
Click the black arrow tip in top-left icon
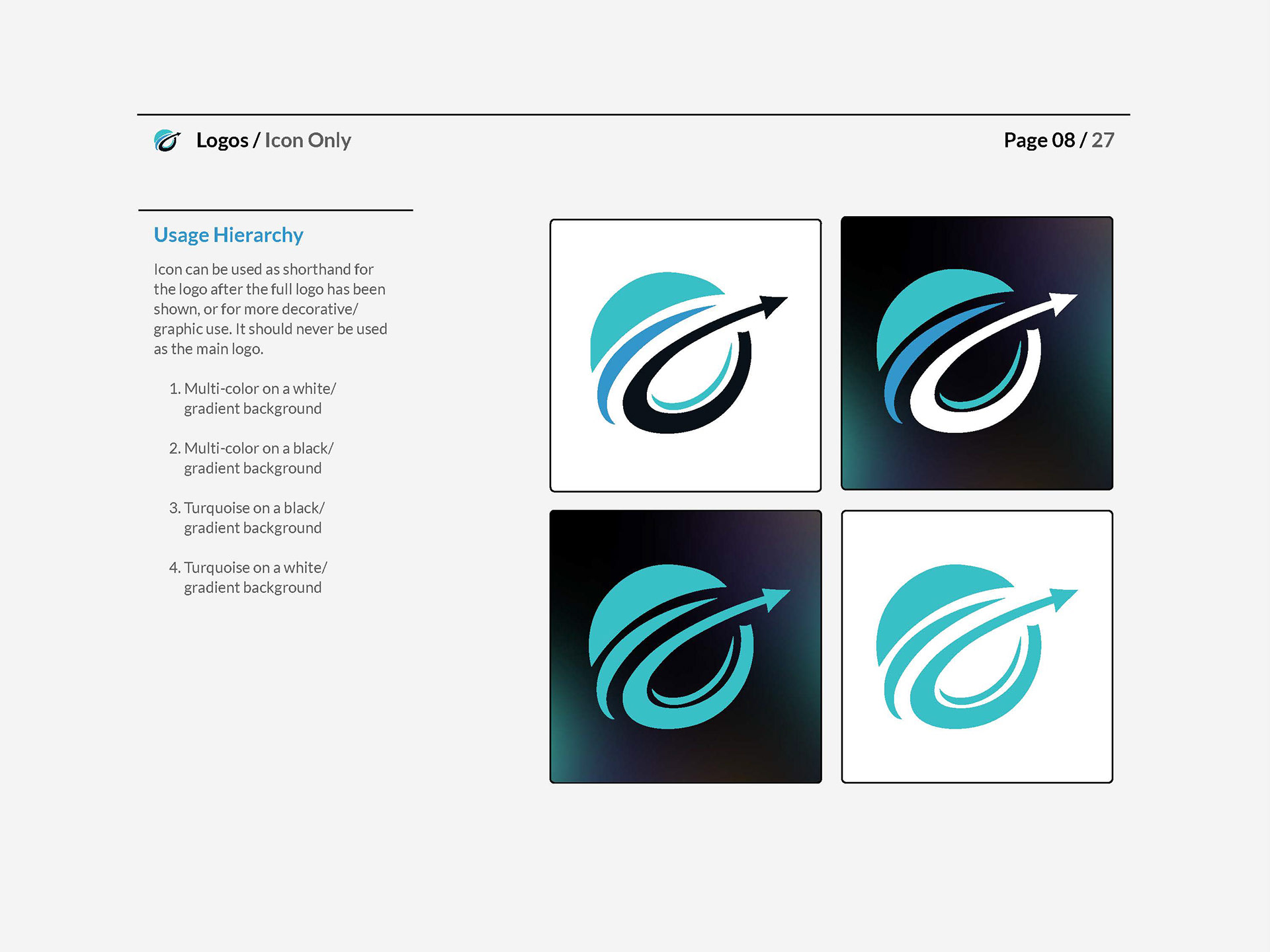coord(773,305)
